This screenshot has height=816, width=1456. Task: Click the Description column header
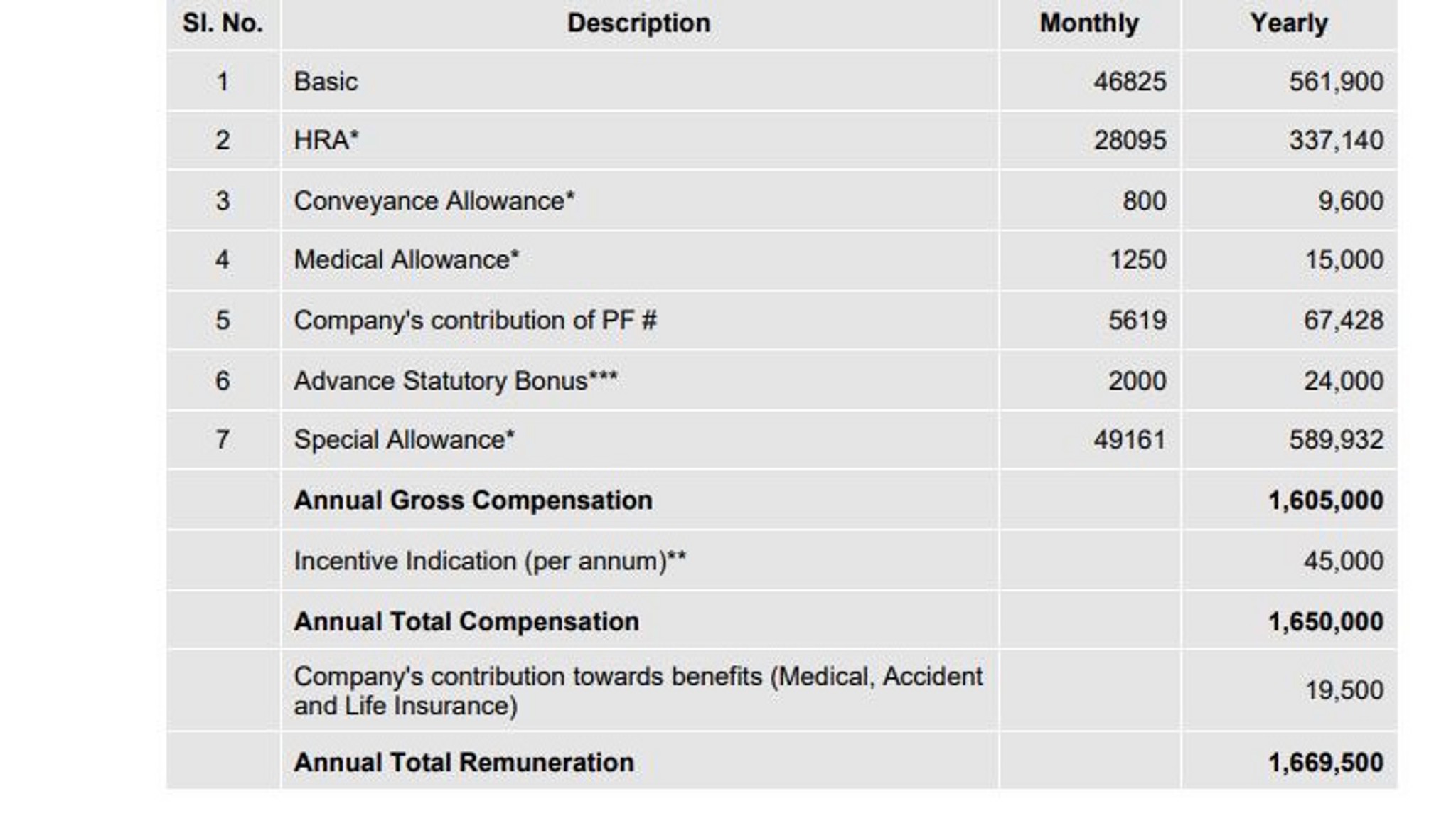(638, 23)
